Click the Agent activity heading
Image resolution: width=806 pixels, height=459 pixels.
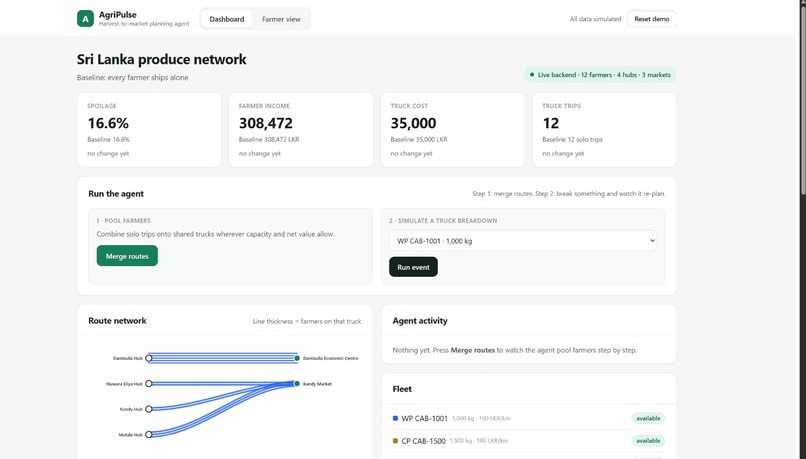[x=420, y=321]
